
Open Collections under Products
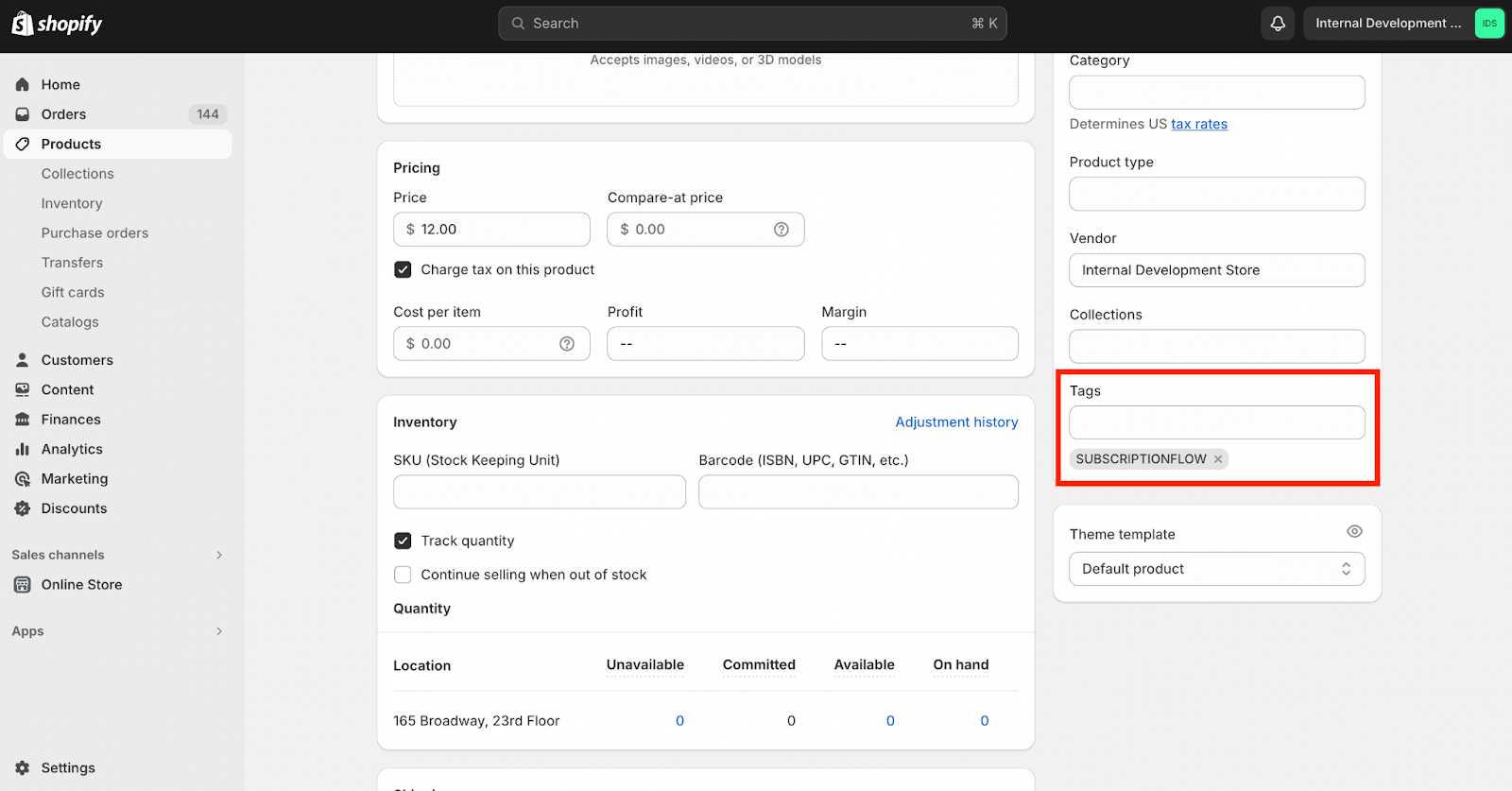click(x=77, y=174)
